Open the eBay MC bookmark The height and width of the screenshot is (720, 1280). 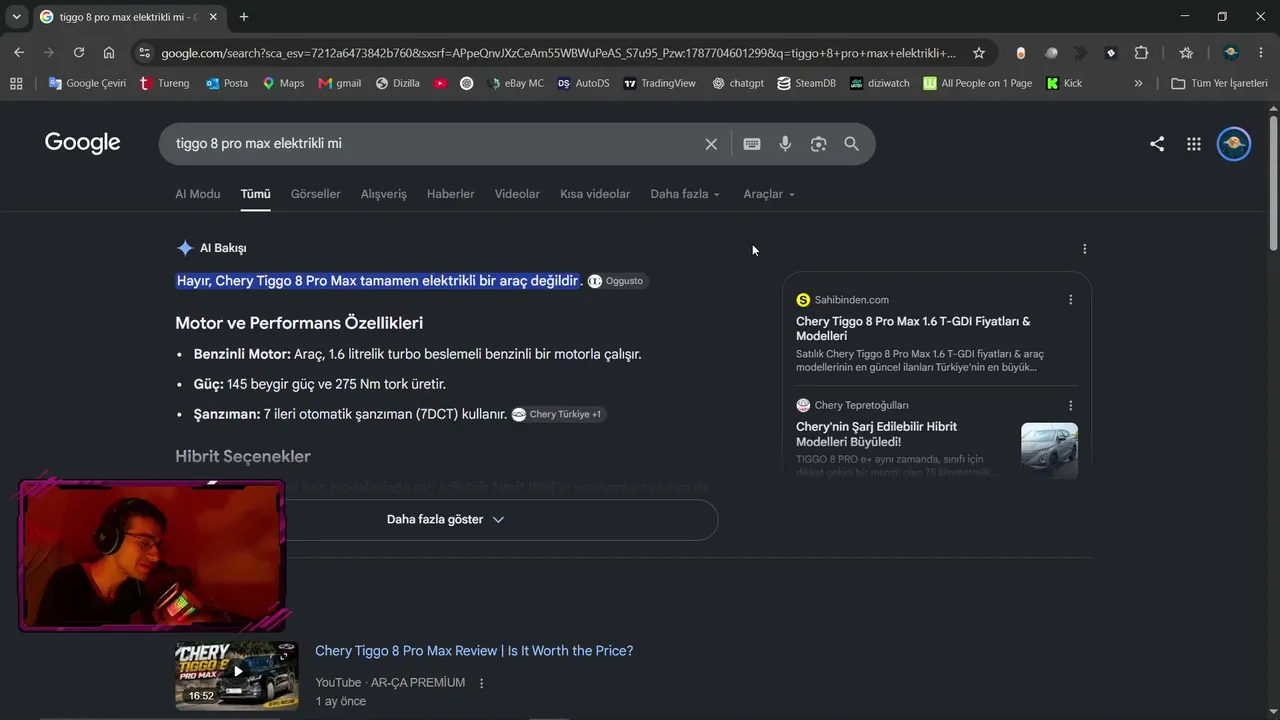coord(515,84)
